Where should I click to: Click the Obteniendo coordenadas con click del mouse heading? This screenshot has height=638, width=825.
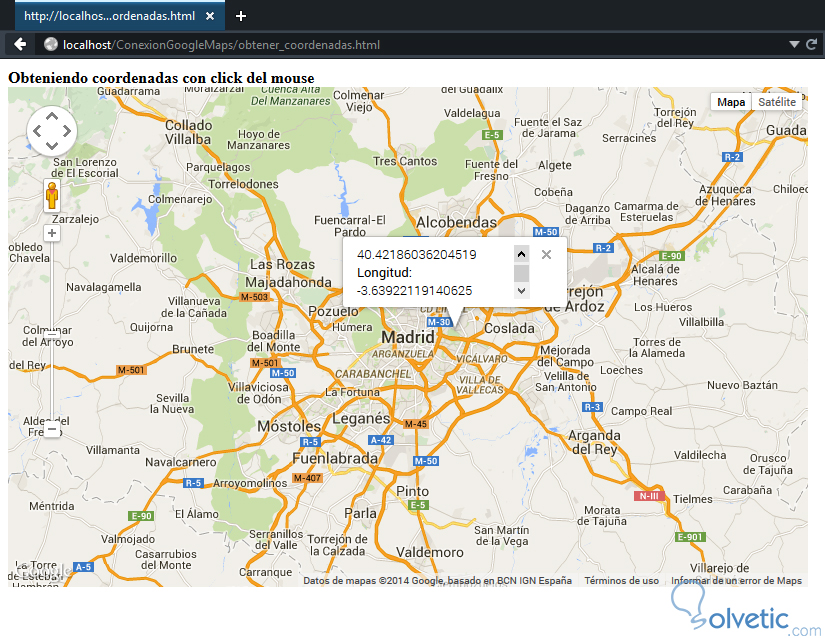(x=161, y=78)
